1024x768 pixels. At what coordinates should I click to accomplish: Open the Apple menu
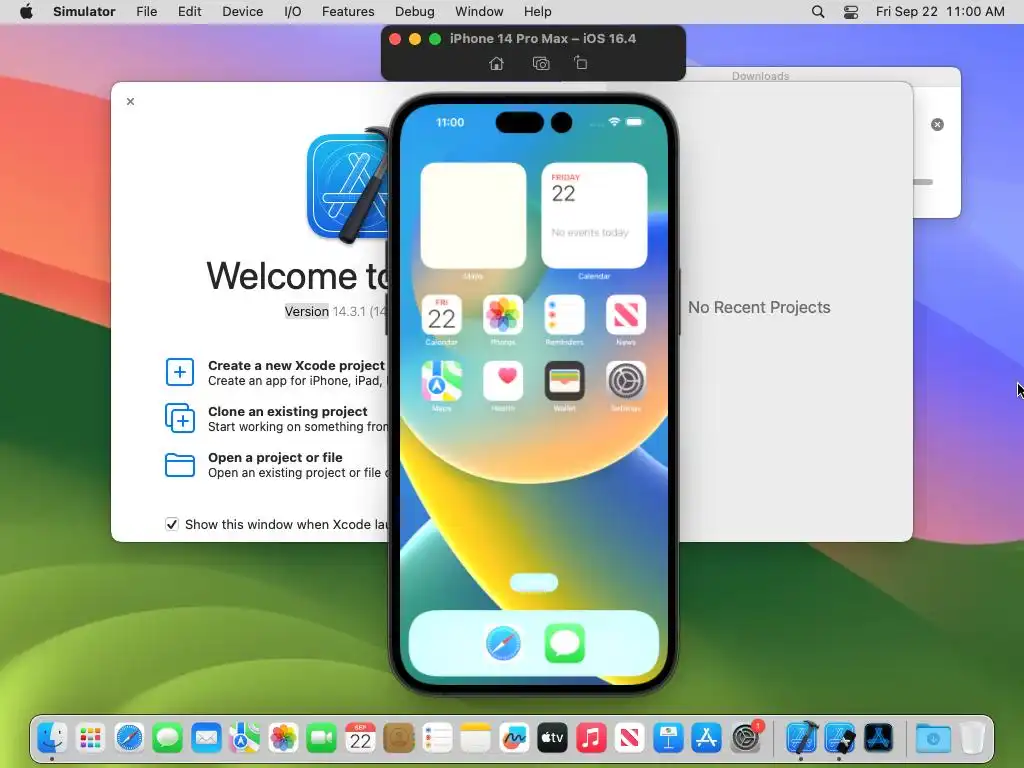pos(26,12)
